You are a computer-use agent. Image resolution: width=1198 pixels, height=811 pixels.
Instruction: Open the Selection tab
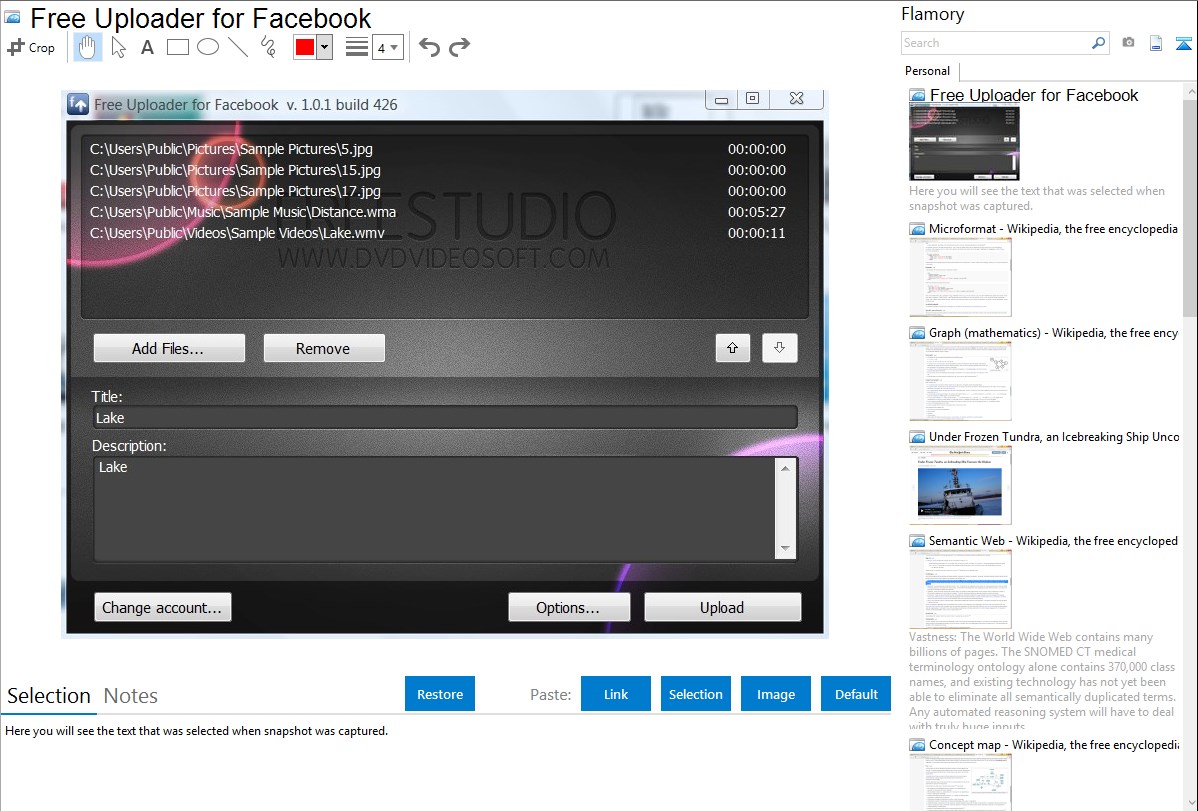[49, 696]
